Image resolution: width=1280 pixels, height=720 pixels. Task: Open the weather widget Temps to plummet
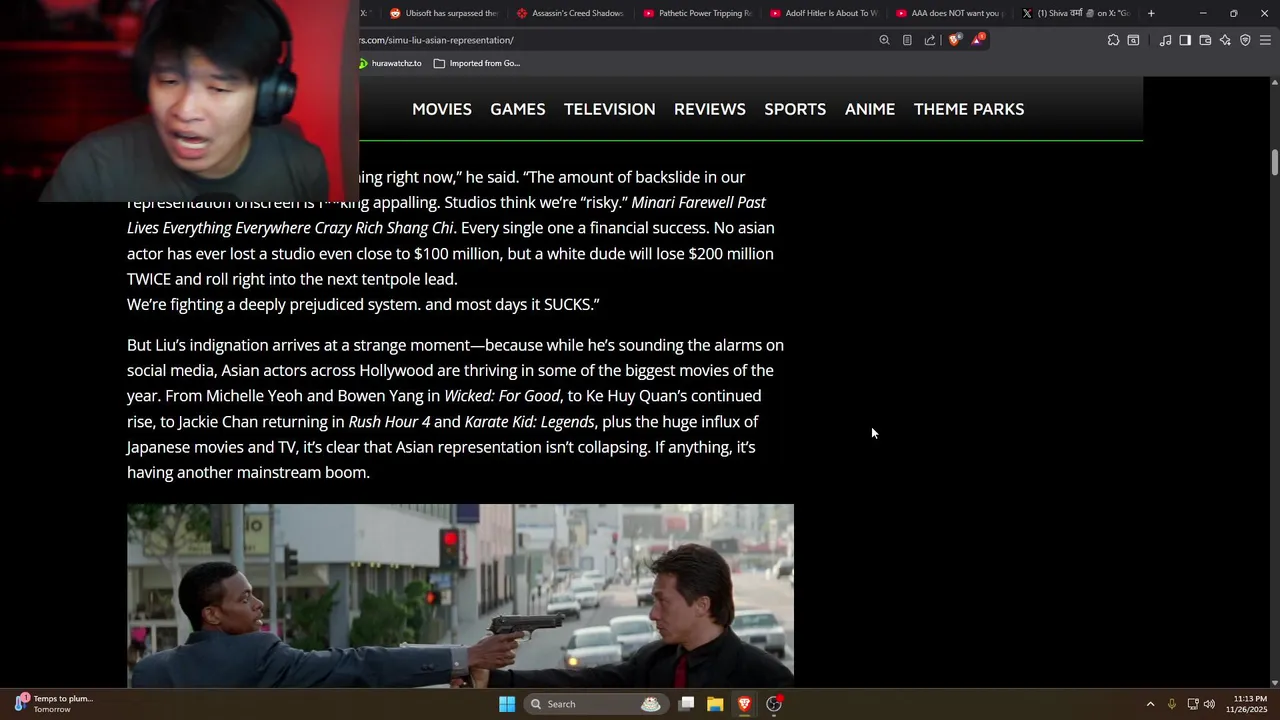point(53,704)
